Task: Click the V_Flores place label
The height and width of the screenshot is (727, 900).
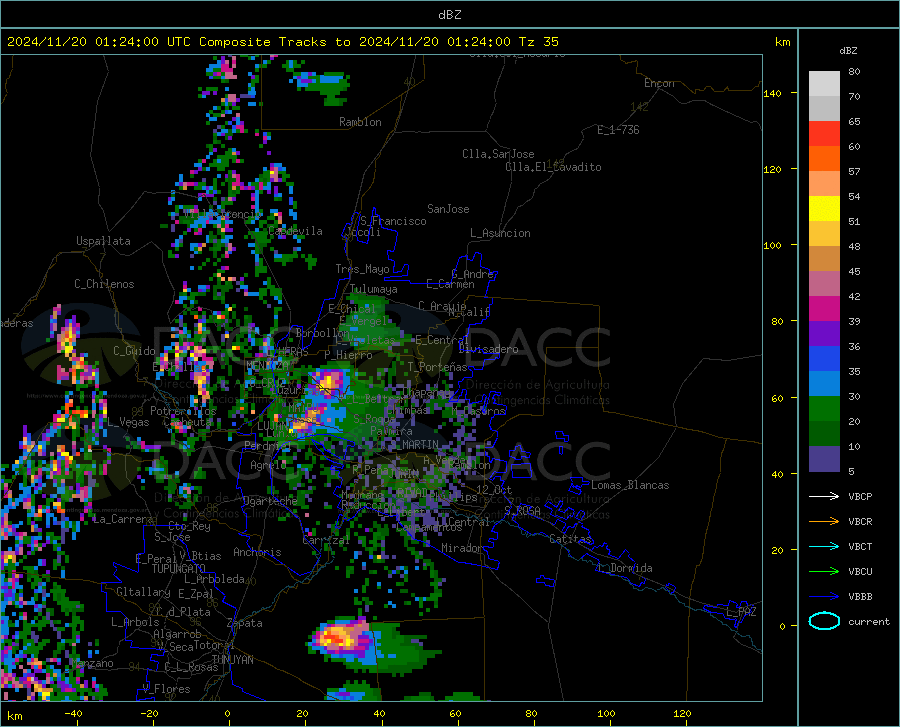Action: click(166, 689)
